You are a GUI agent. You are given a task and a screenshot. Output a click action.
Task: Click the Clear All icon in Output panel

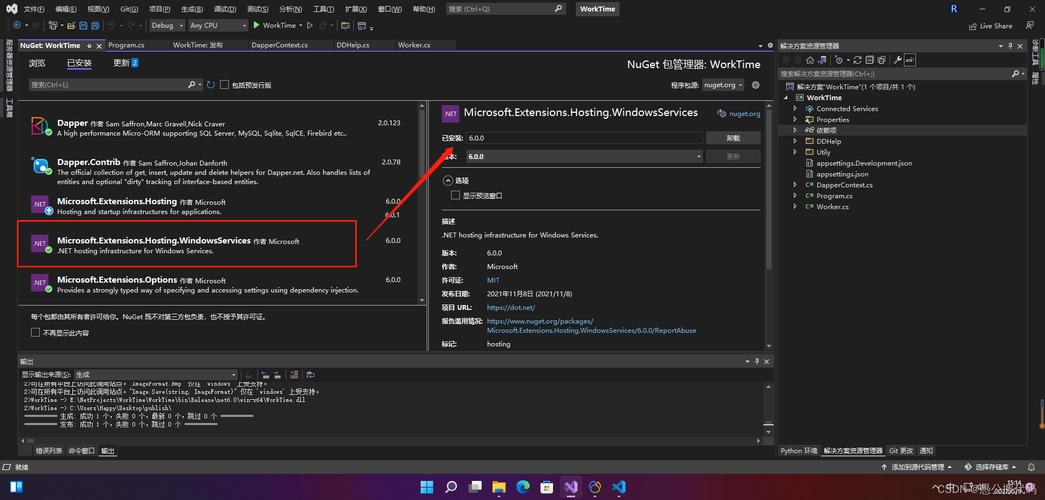(294, 375)
